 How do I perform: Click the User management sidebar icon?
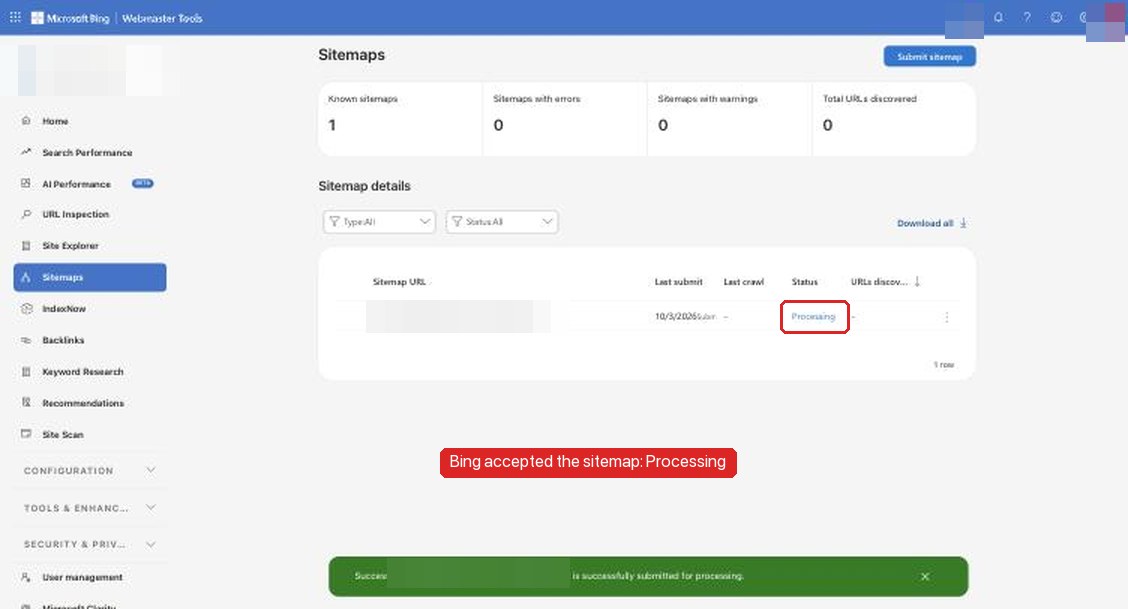click(26, 577)
